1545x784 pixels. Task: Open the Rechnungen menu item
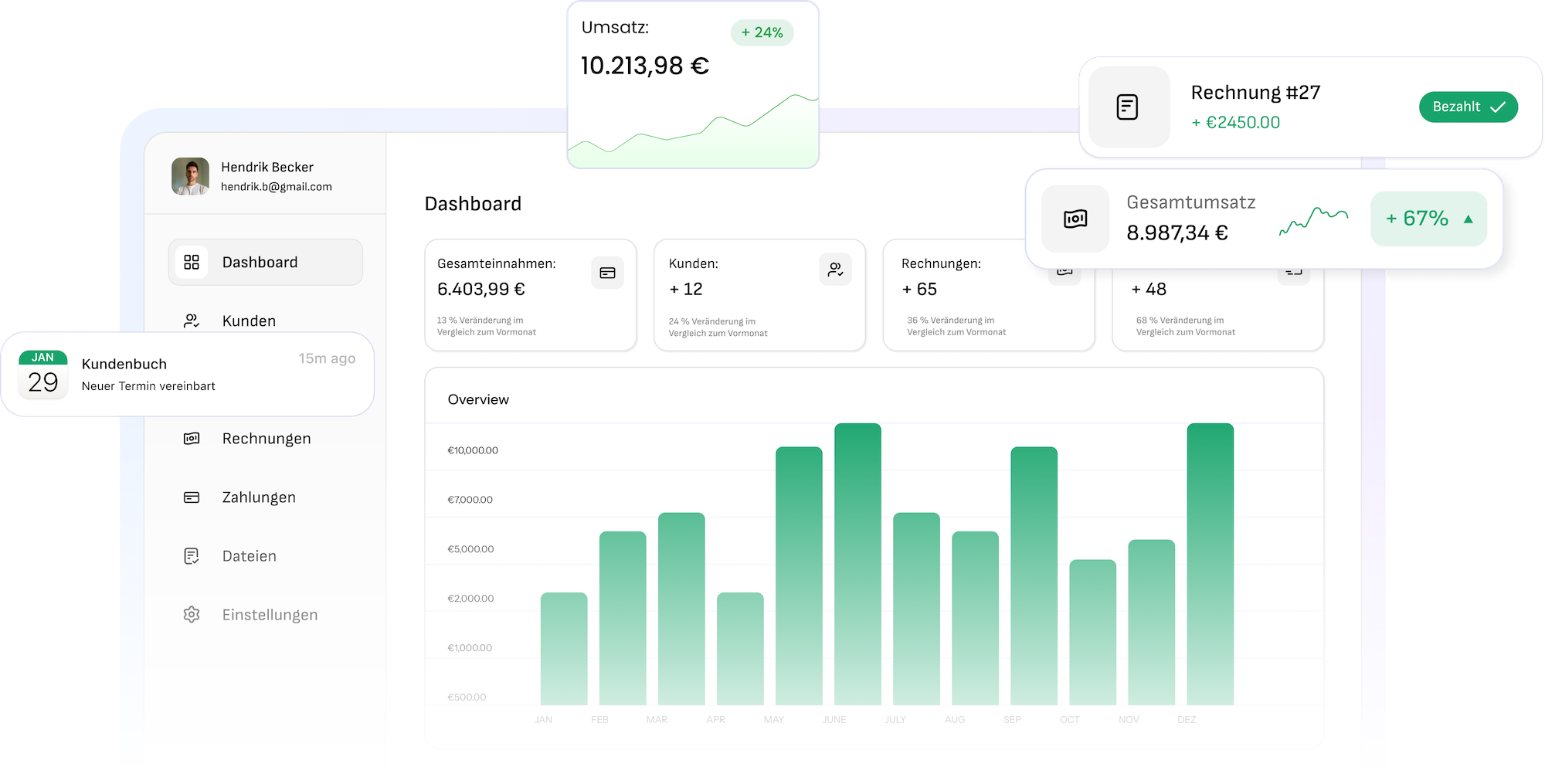point(267,439)
